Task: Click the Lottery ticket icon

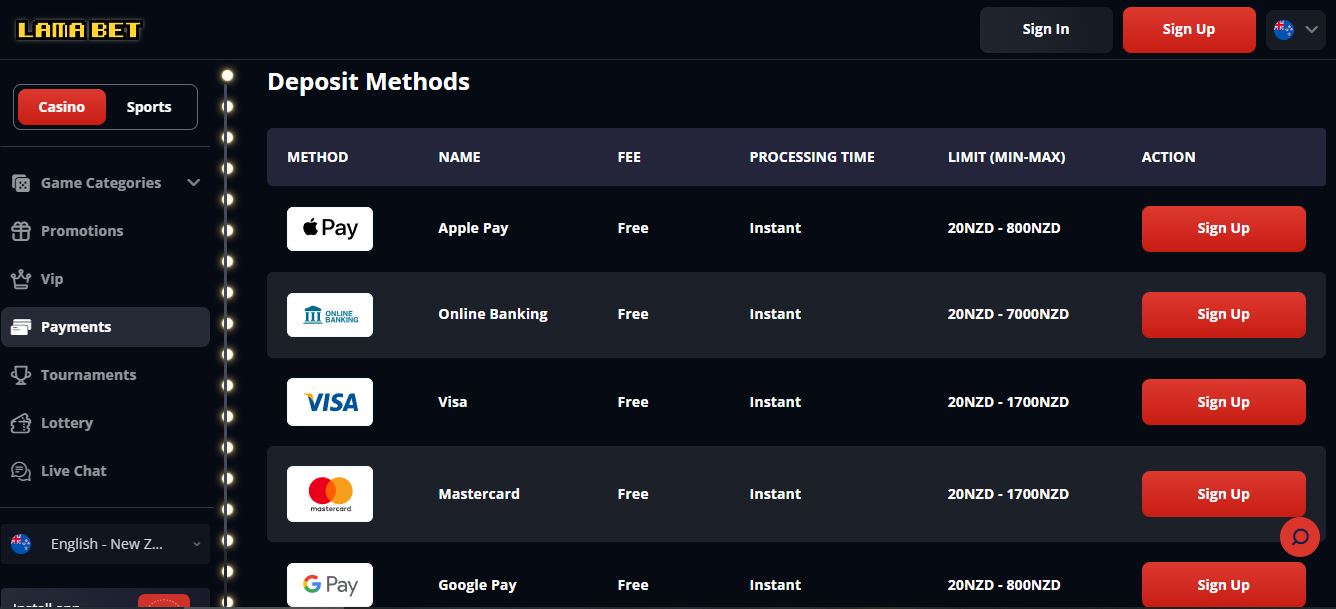Action: (21, 423)
